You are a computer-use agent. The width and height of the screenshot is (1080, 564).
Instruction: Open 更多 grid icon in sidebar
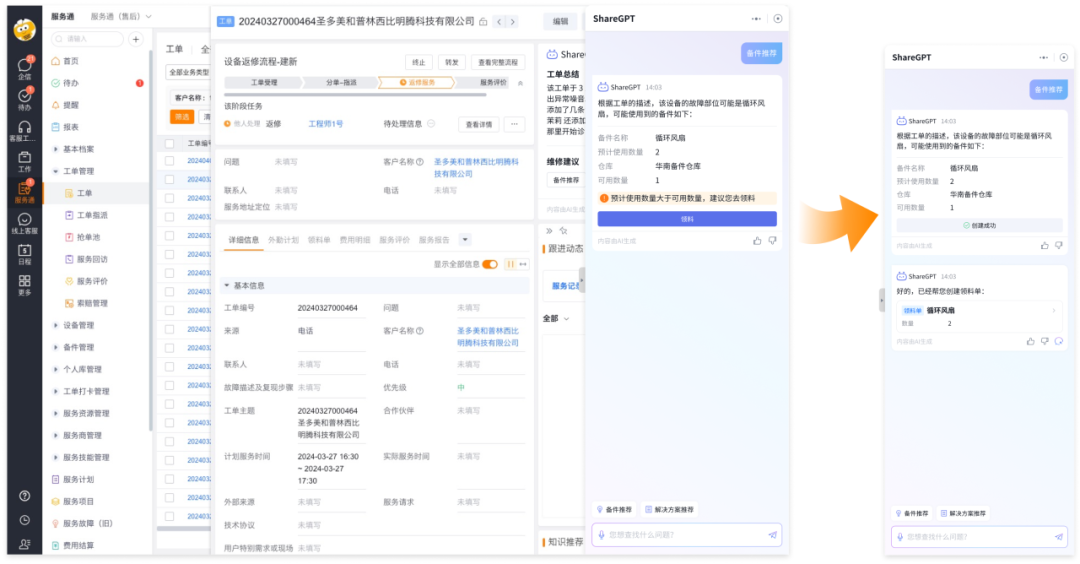click(24, 284)
